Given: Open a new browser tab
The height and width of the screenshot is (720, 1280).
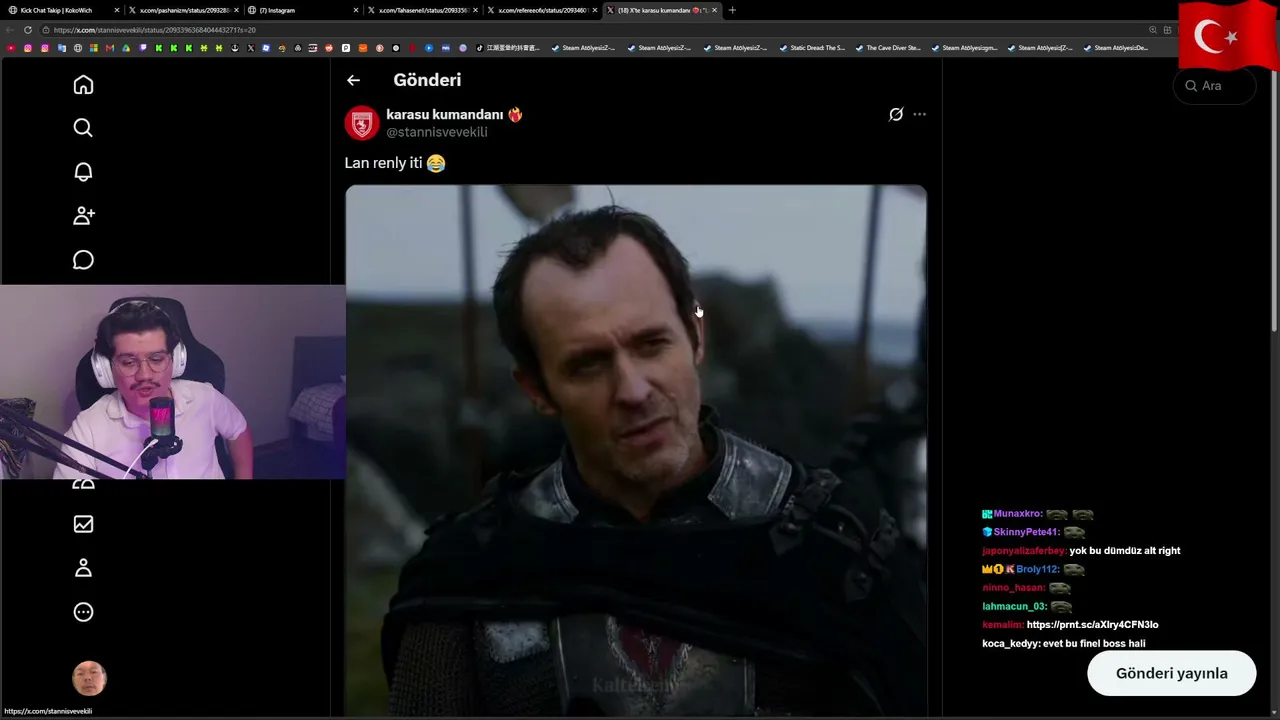Looking at the screenshot, I should click(732, 10).
